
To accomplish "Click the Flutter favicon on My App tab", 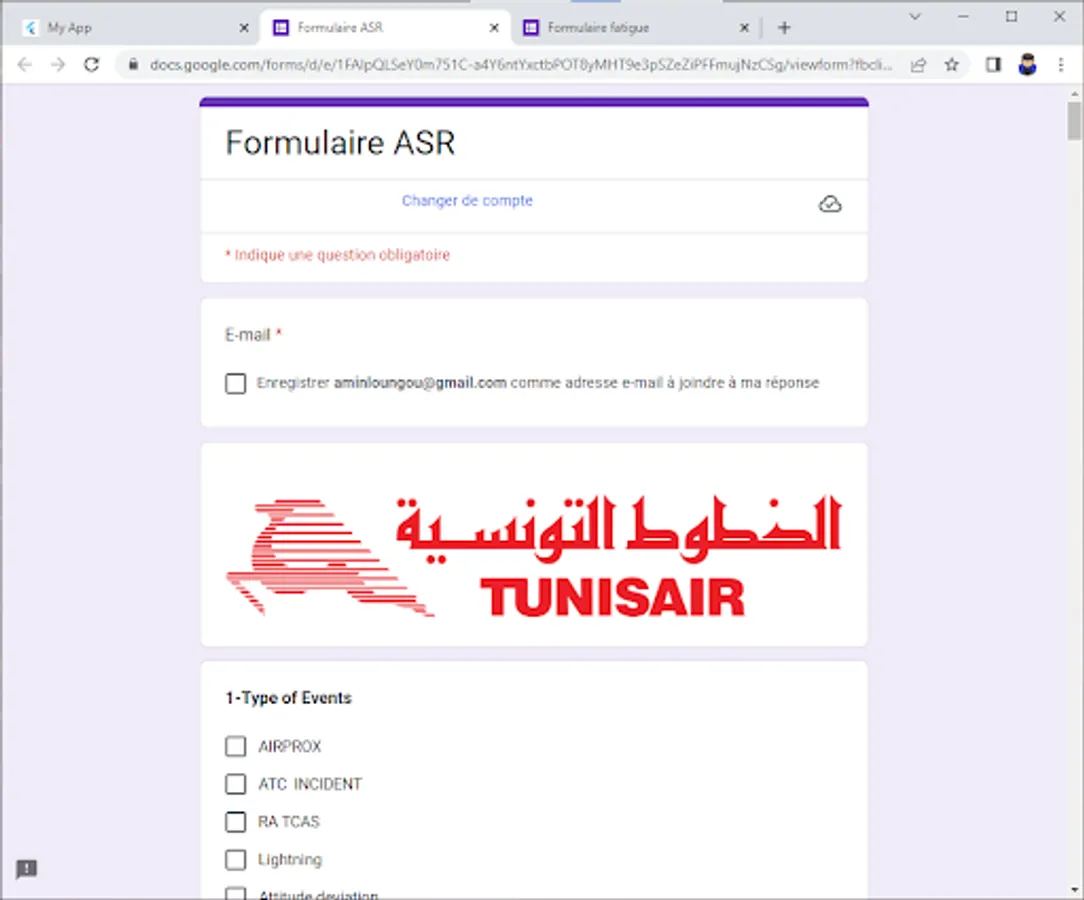I will [30, 28].
